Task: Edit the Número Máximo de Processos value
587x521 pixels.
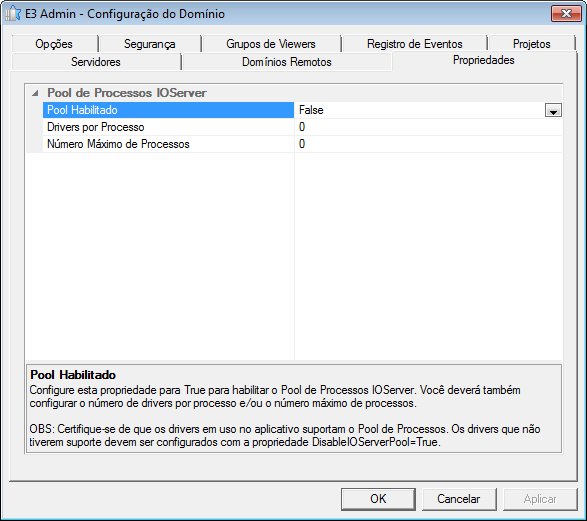Action: 428,144
